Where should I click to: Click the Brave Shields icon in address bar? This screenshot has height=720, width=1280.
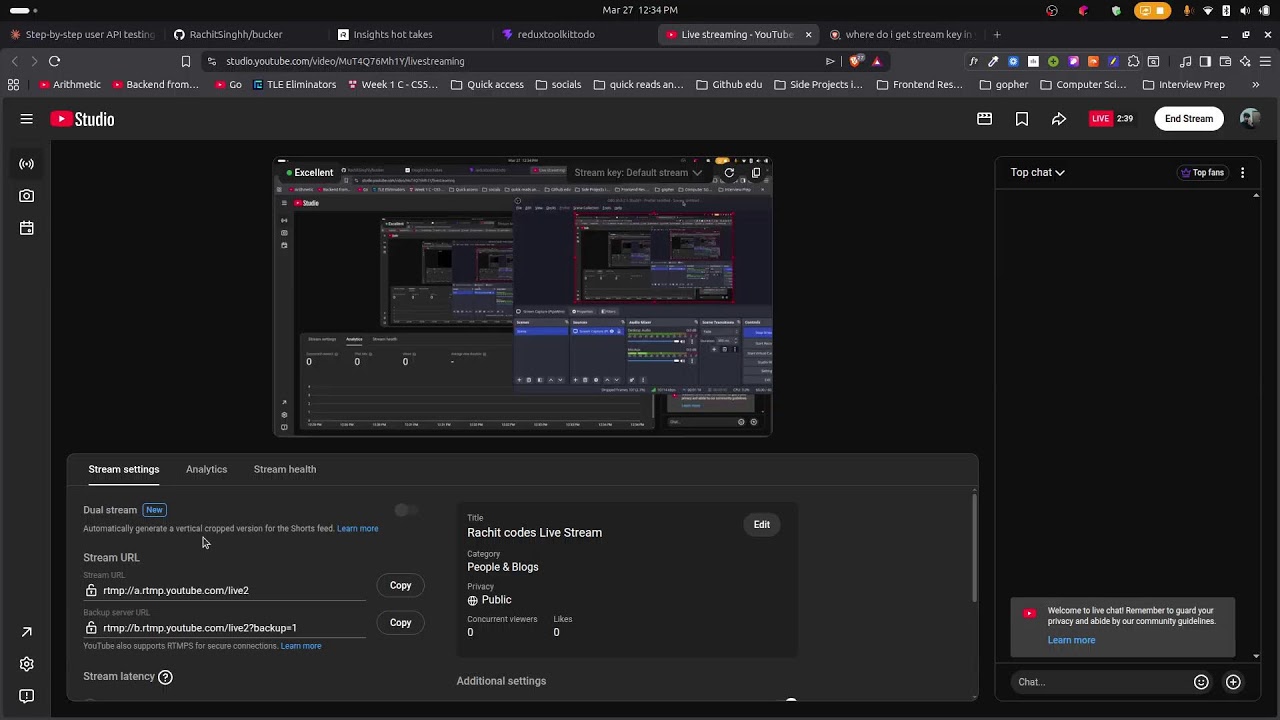855,61
